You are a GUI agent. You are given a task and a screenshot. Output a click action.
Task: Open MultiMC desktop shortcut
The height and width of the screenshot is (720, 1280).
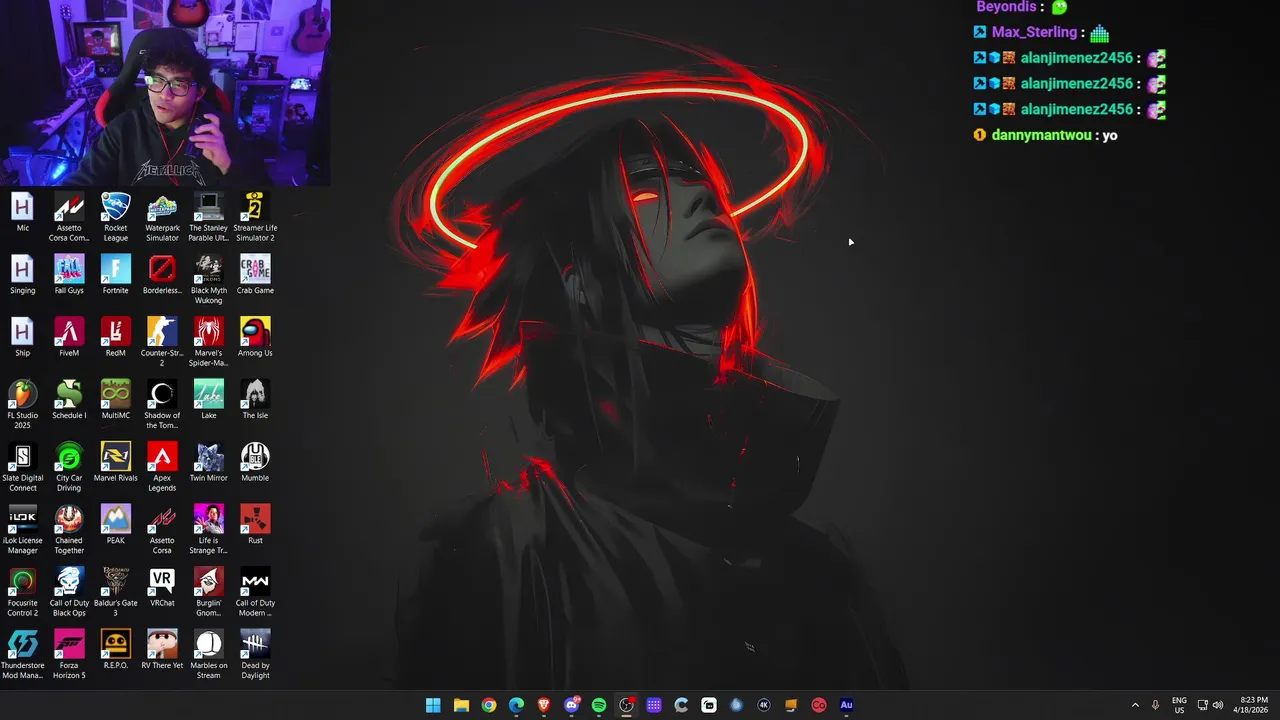(x=116, y=400)
